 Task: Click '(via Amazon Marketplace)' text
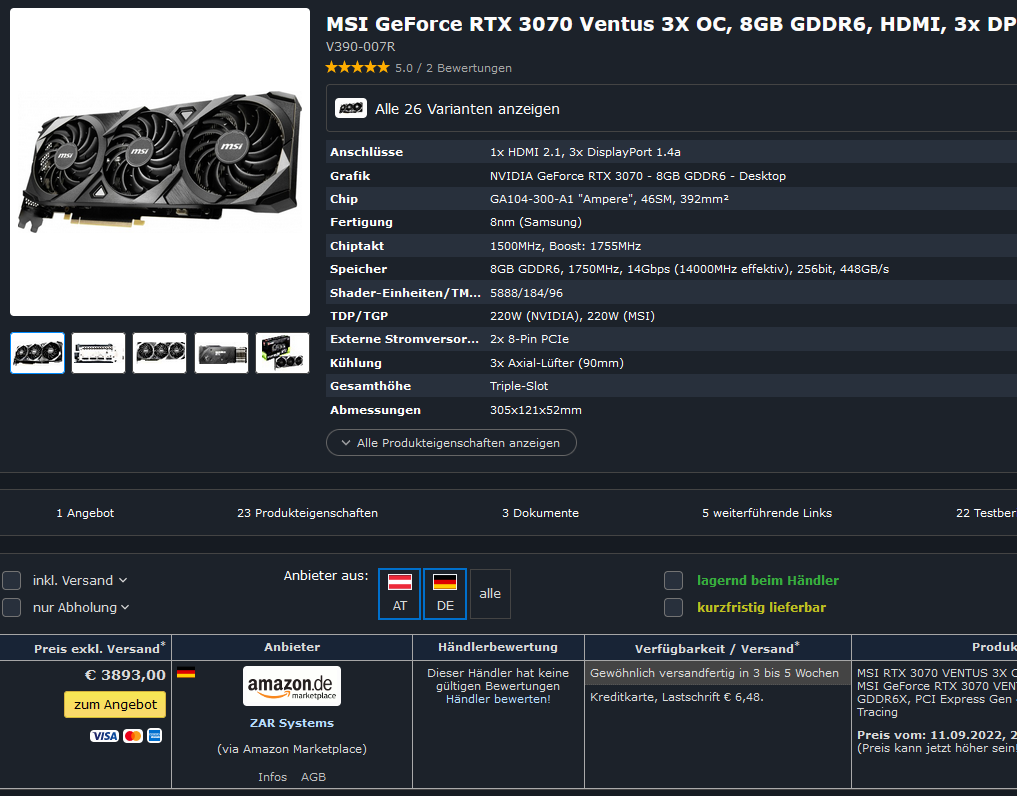click(292, 749)
